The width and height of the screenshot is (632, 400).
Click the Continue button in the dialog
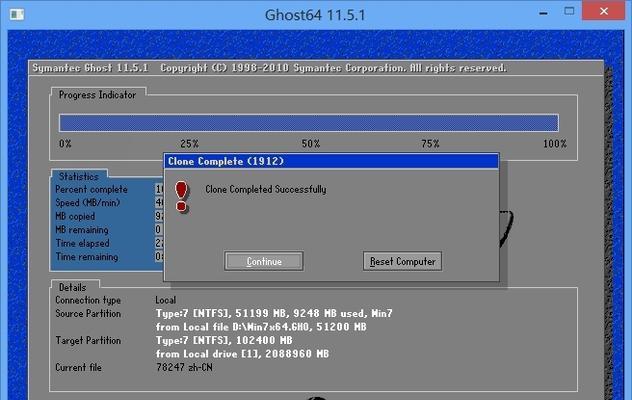coord(264,261)
